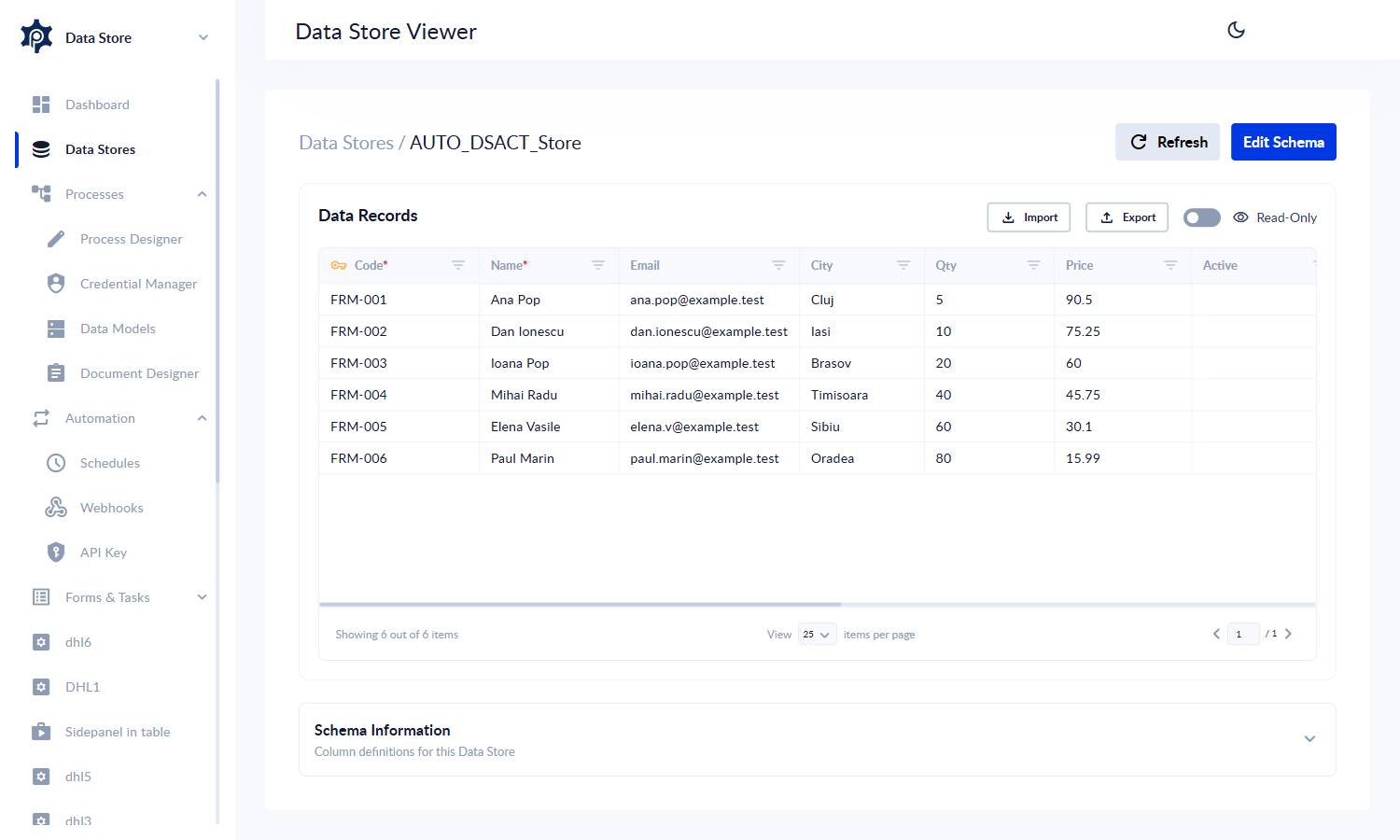Open the dhl3 sidebar item
The image size is (1400, 840).
pos(78,819)
